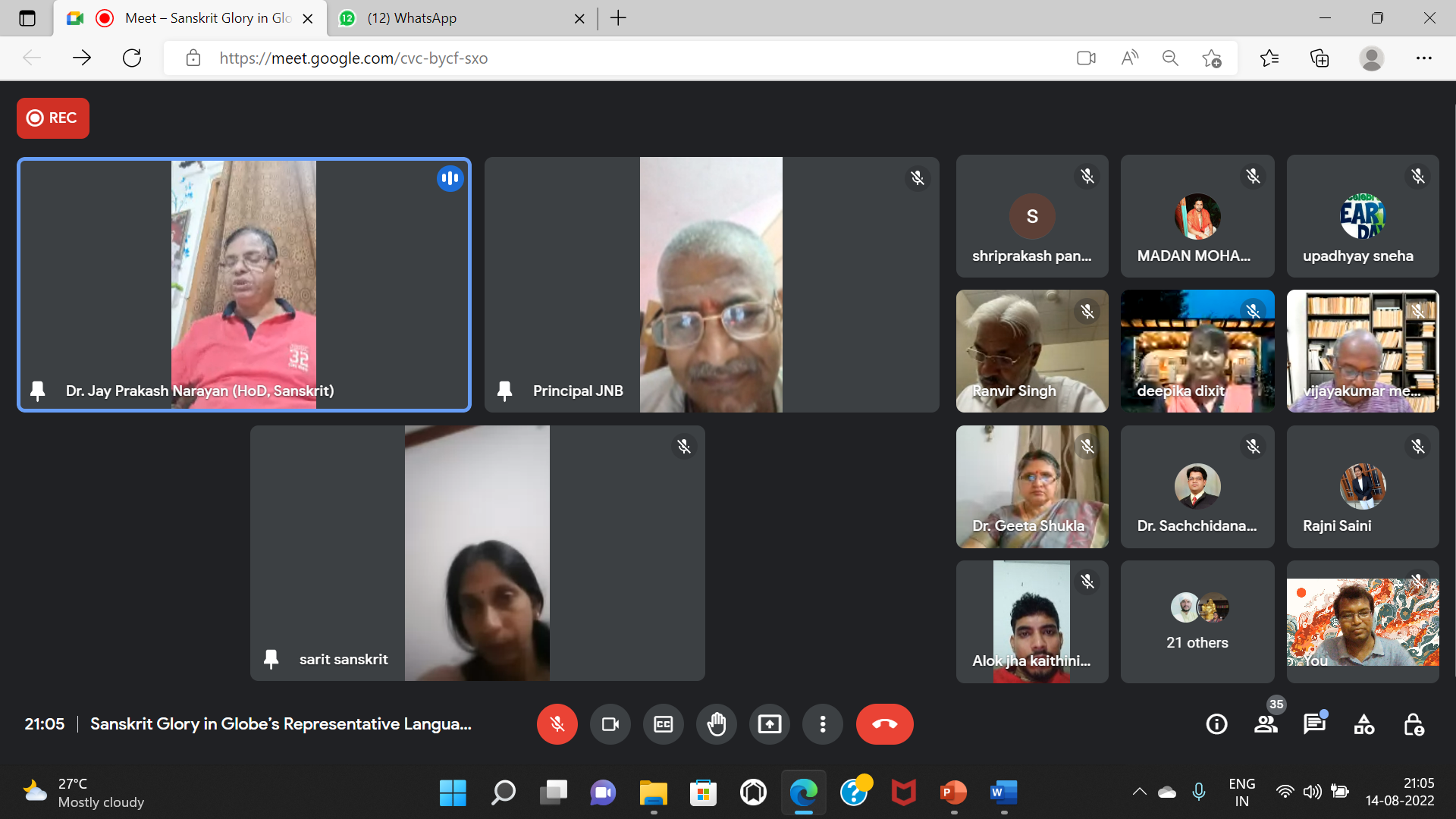The height and width of the screenshot is (819, 1456).
Task: Show the participants people panel
Action: click(x=1265, y=724)
